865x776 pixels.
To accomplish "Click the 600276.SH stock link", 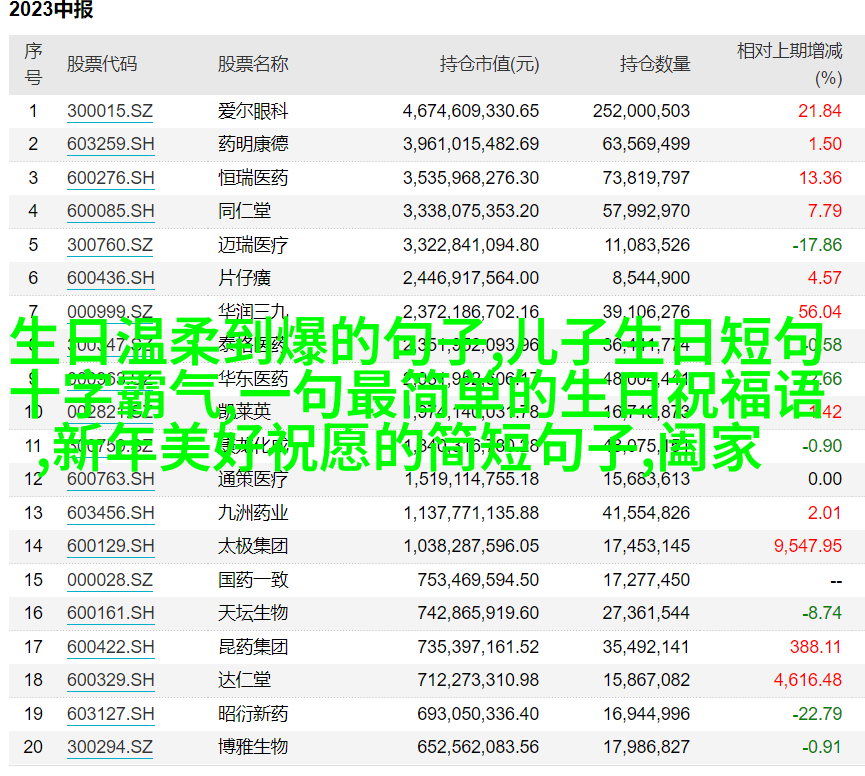I will pos(110,178).
